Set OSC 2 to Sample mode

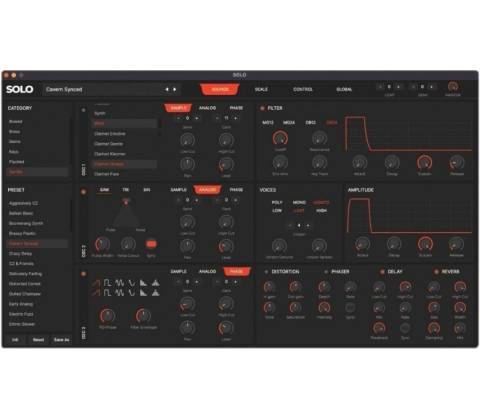(x=179, y=190)
